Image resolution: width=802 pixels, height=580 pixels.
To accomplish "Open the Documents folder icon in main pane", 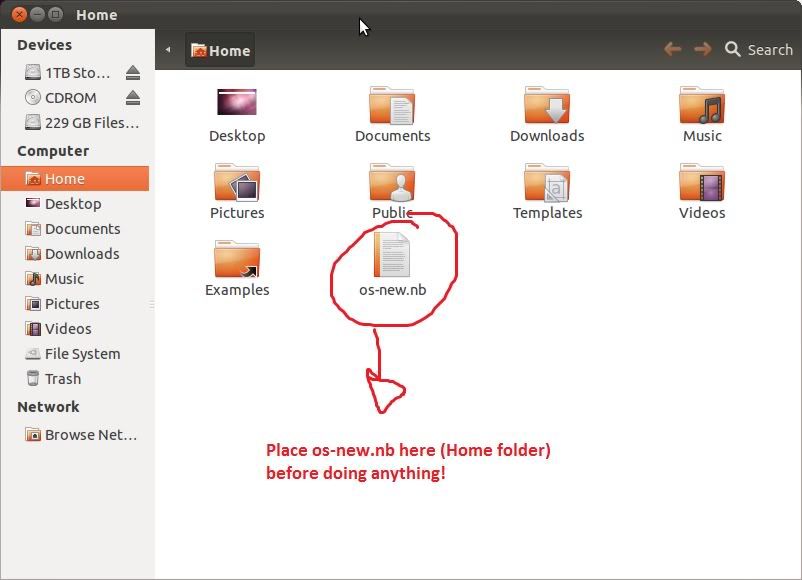I will click(392, 105).
